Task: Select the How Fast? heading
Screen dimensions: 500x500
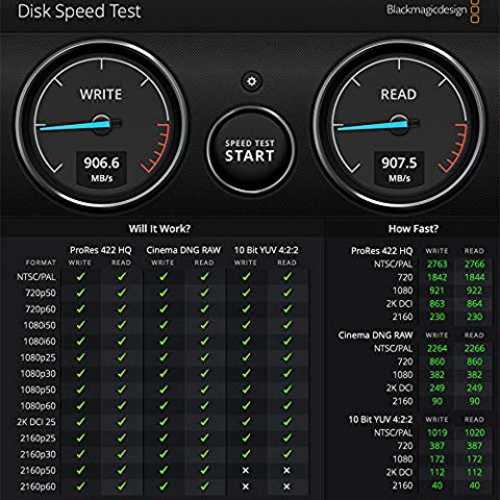Action: coord(413,229)
